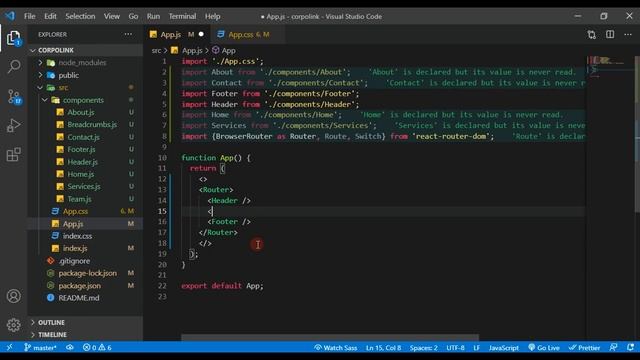Screen dimensions: 640x360
Task: Open the Help menu
Action: 212,16
